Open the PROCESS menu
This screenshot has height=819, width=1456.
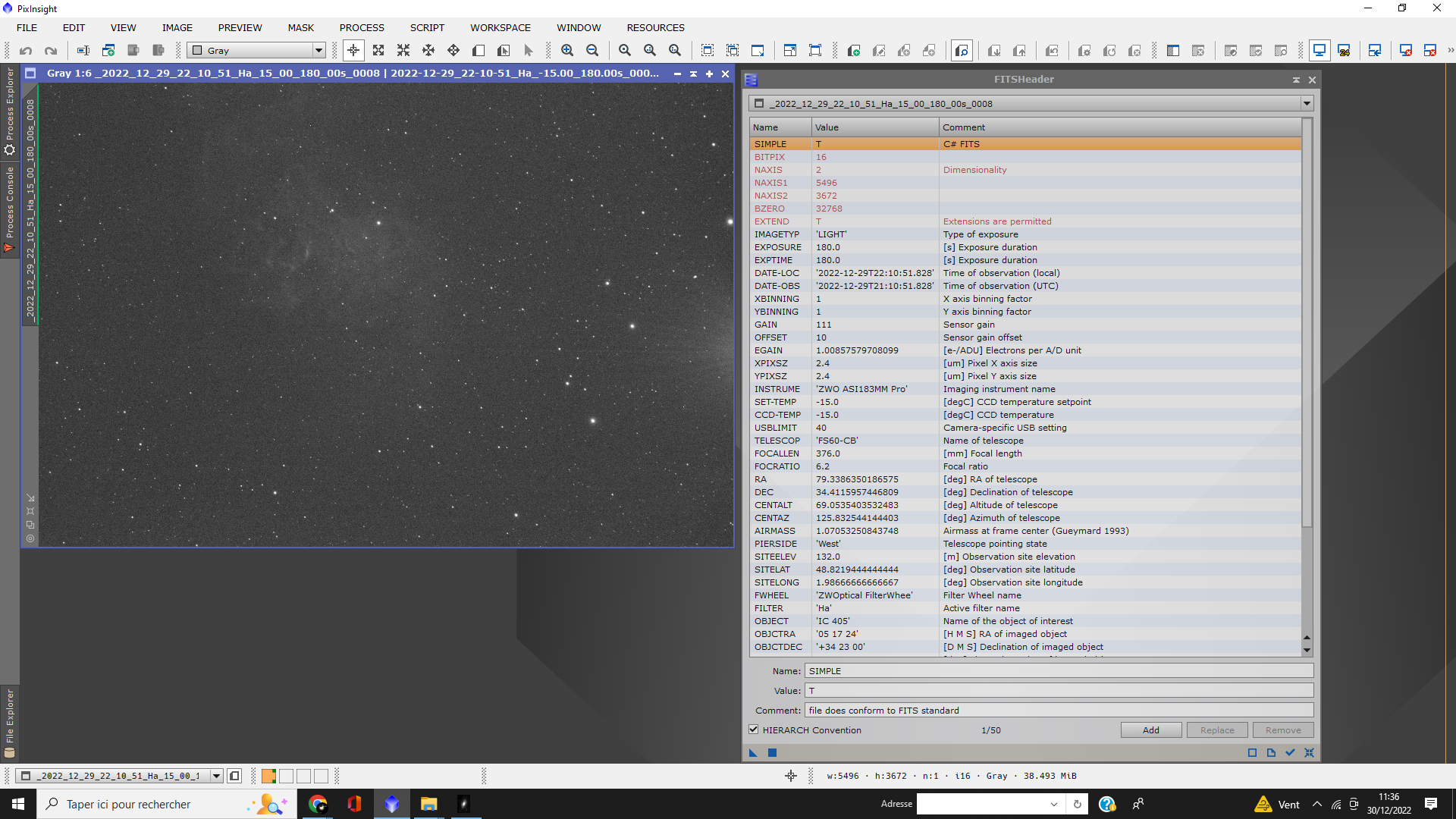coord(362,28)
